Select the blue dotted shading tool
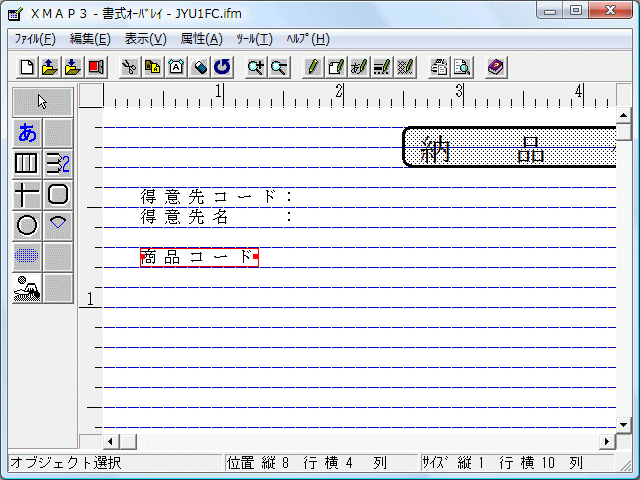This screenshot has height=480, width=640. (27, 256)
